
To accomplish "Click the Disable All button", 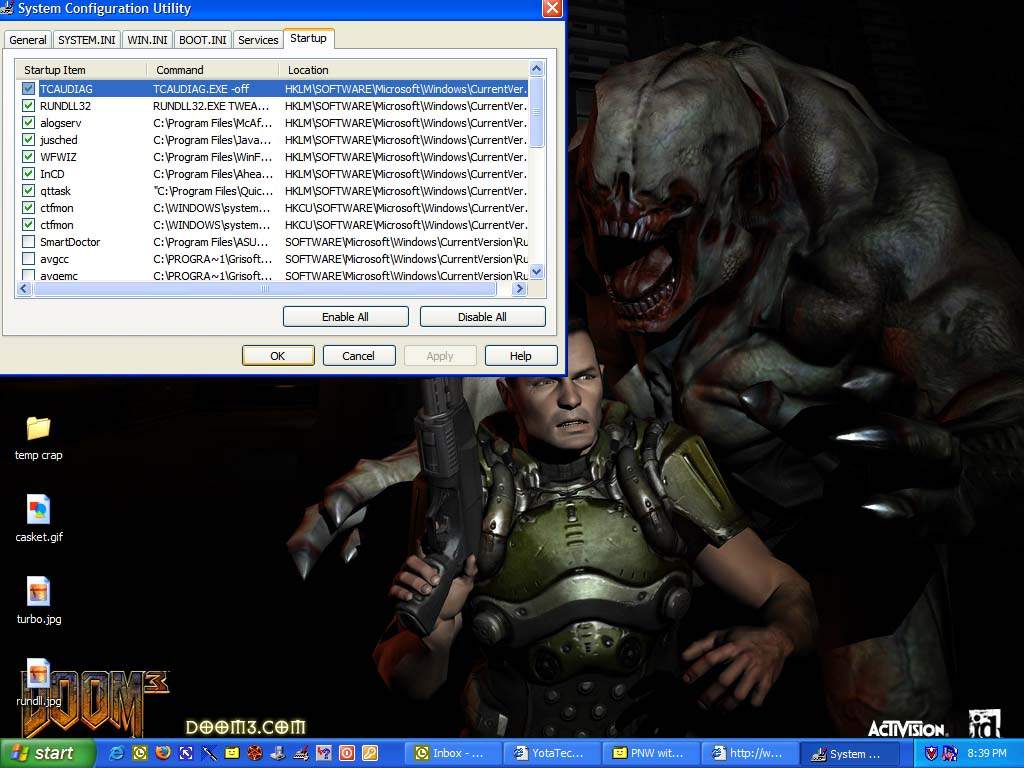I will (x=482, y=317).
